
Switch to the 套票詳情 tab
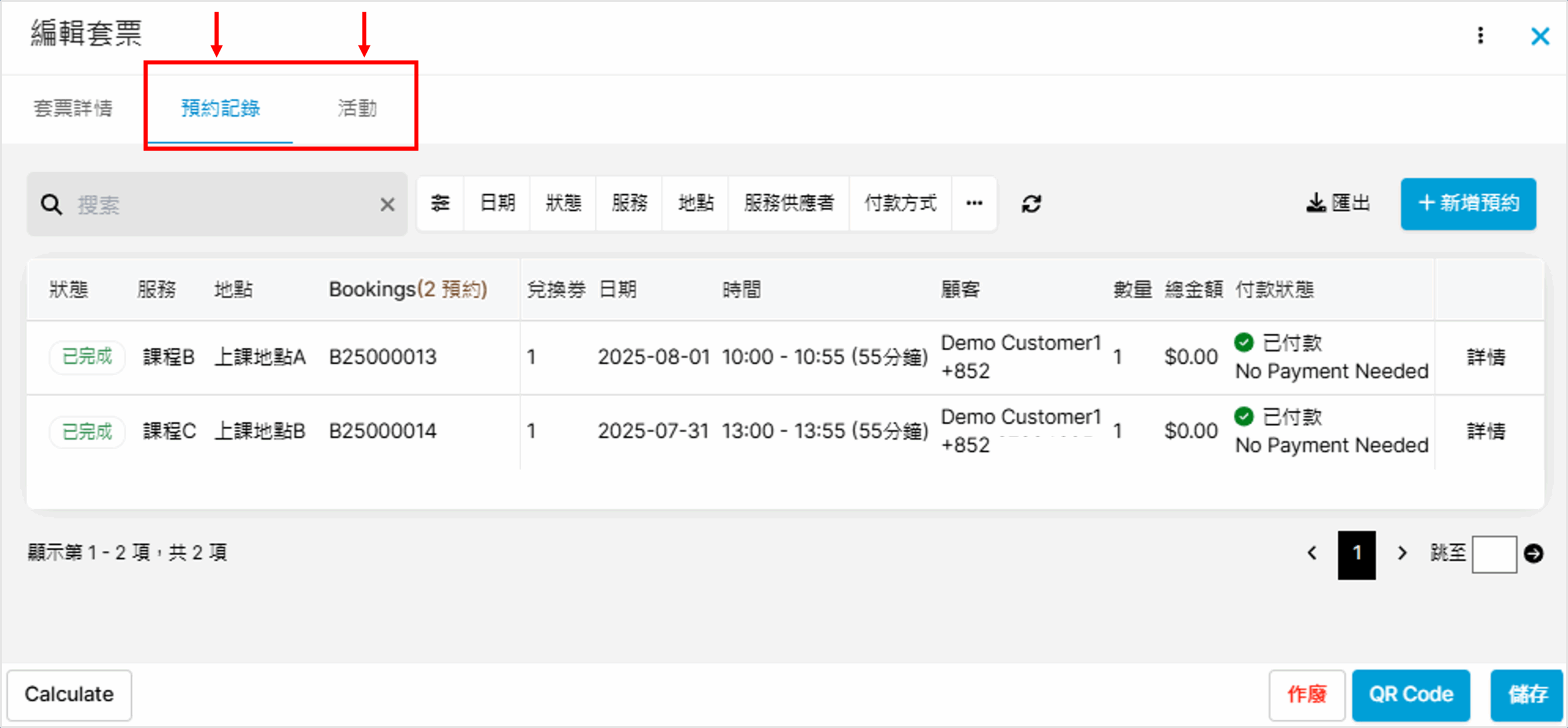pos(73,108)
